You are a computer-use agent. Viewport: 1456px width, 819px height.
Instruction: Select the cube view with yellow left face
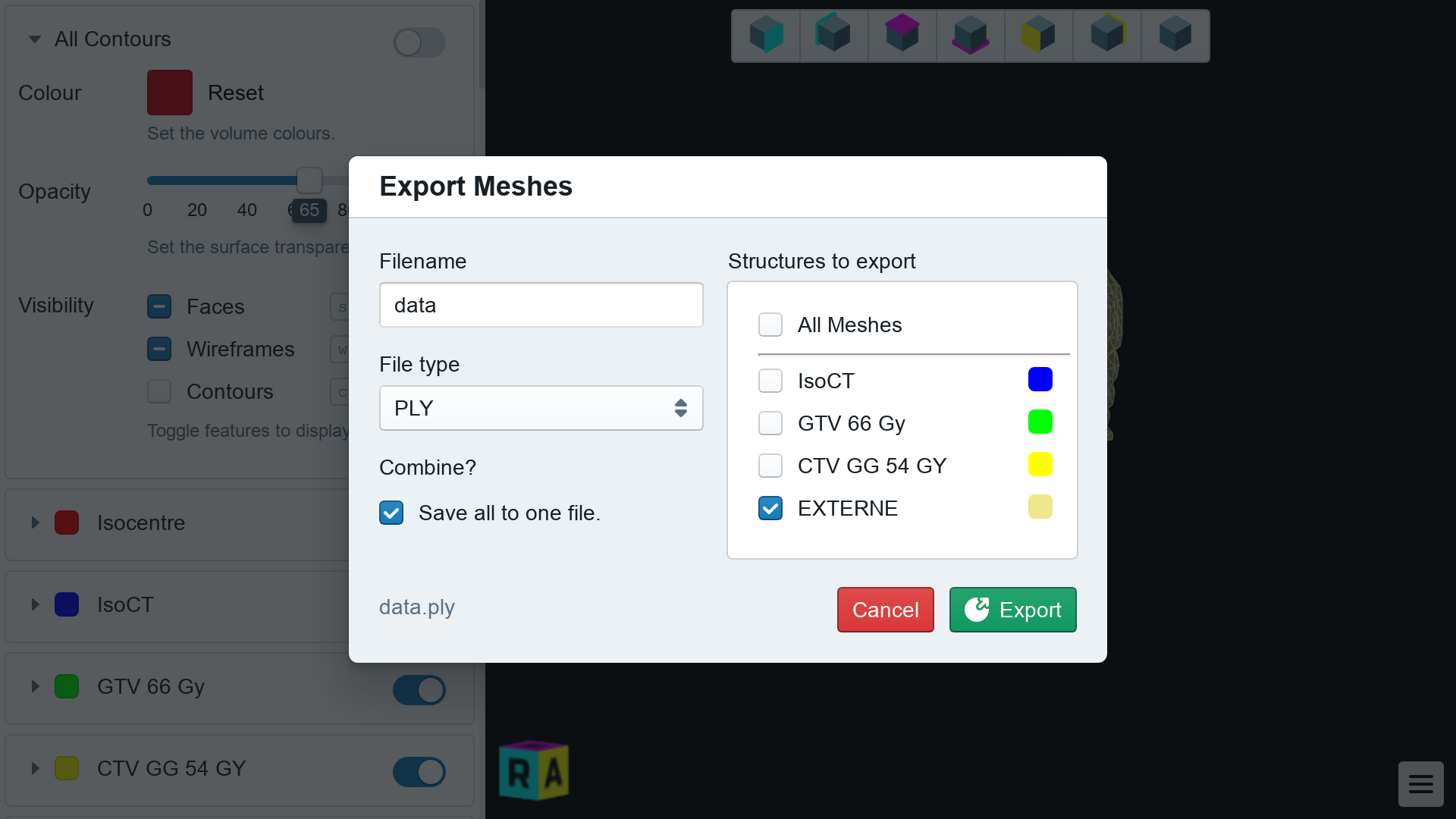point(1039,36)
